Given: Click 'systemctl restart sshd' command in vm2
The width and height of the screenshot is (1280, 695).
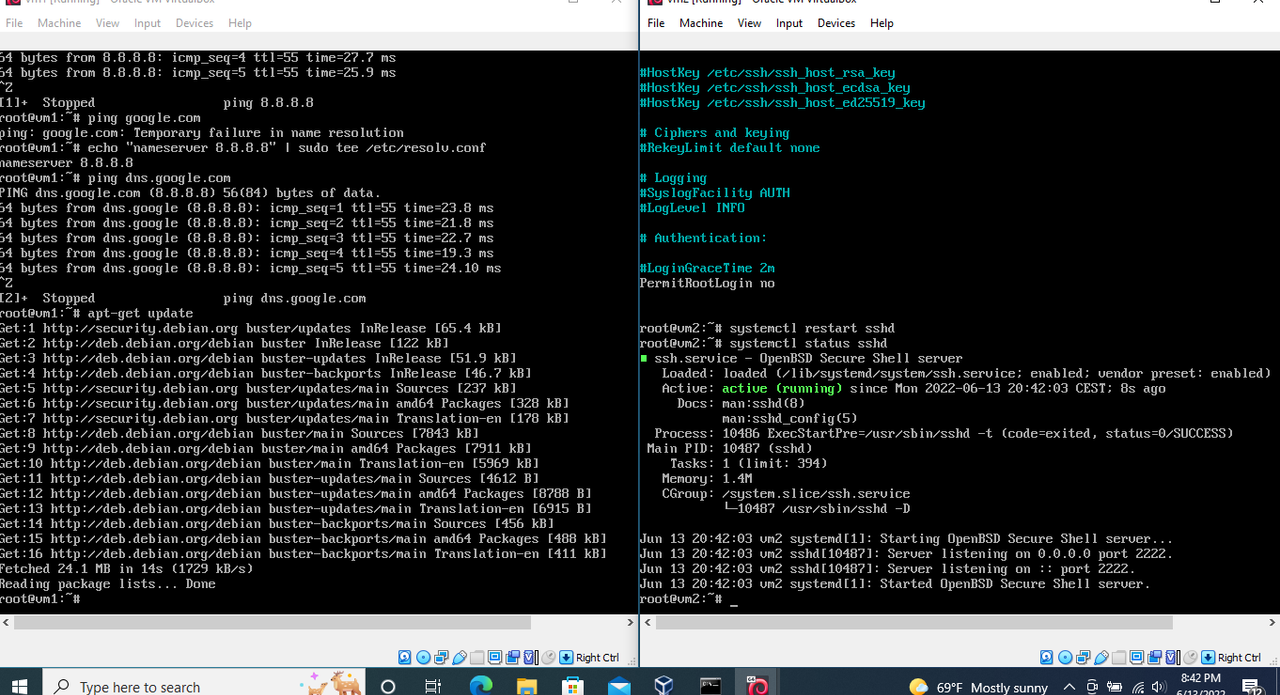Looking at the screenshot, I should coord(812,328).
